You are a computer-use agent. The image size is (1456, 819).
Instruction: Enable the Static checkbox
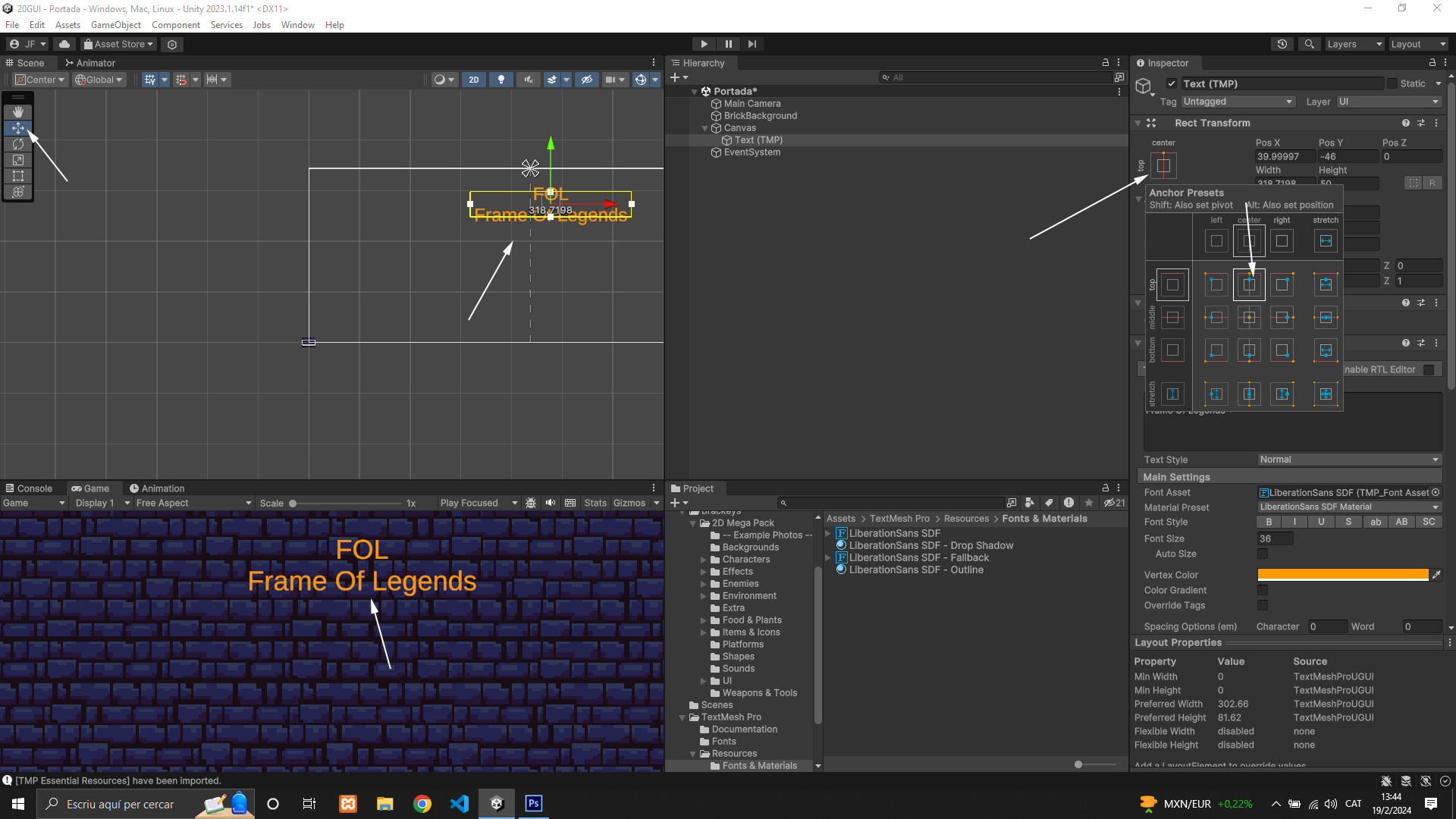point(1392,83)
